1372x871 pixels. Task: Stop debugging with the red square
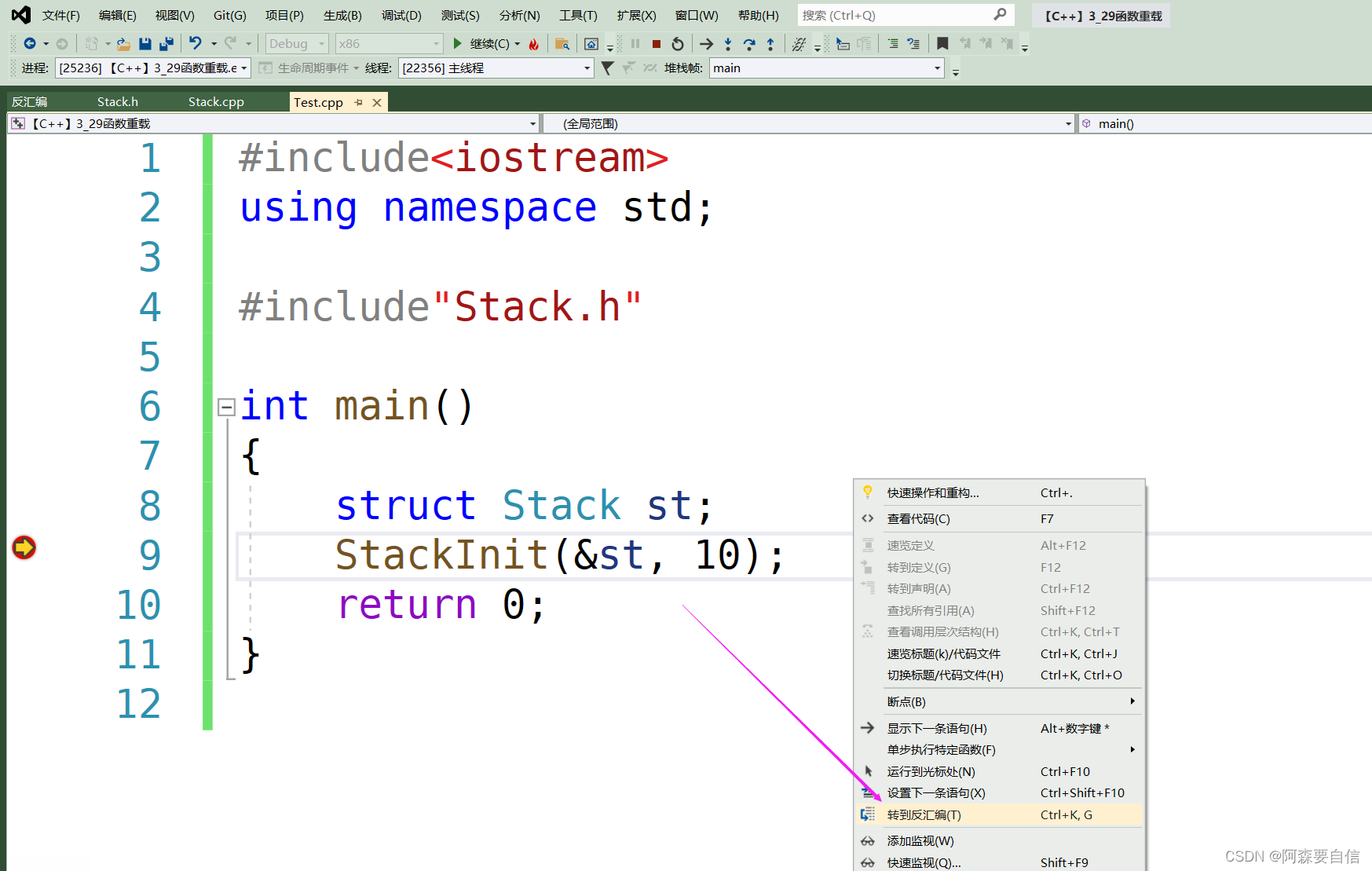(x=657, y=44)
